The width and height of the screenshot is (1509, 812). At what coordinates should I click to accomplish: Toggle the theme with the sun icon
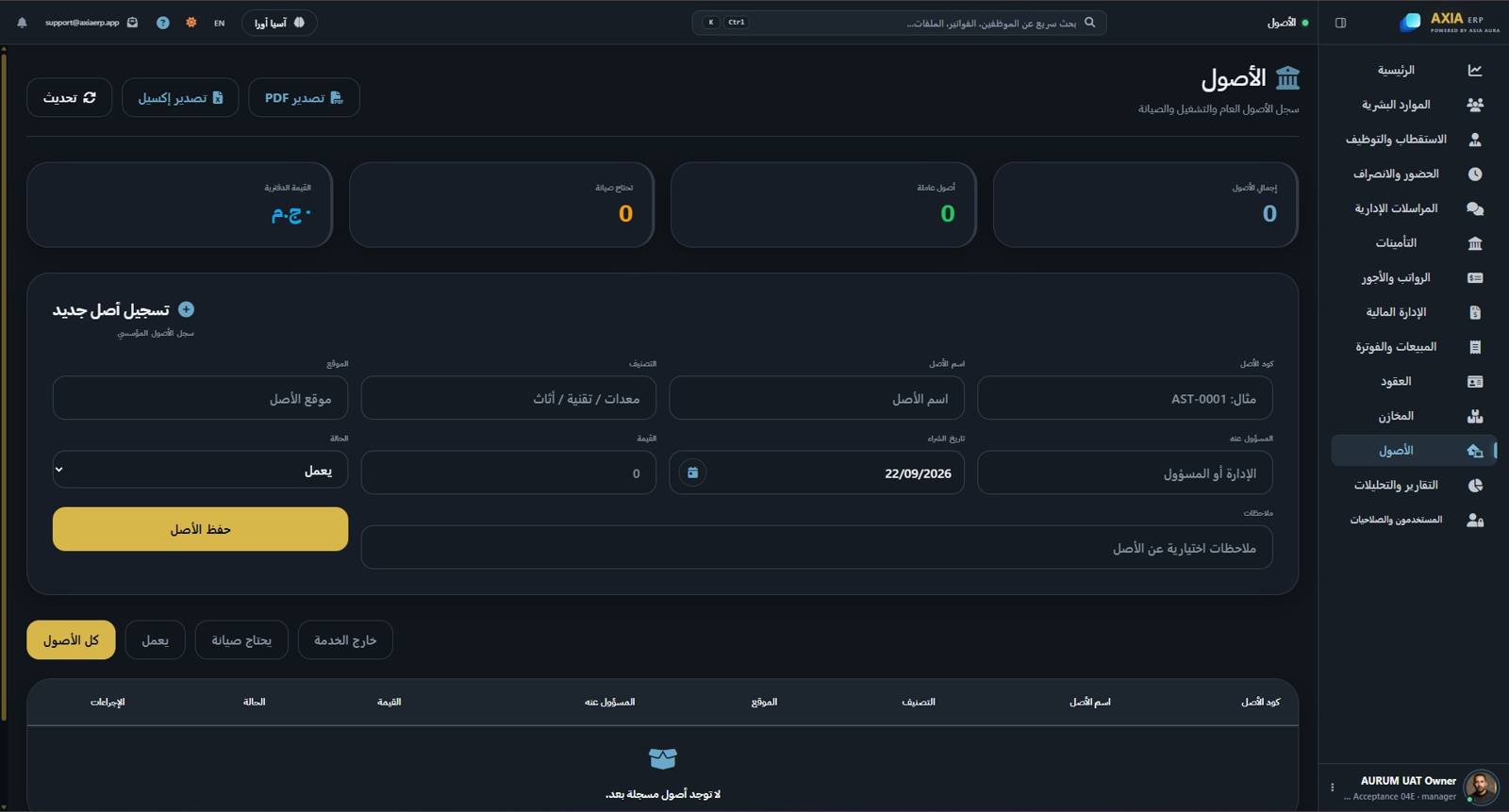click(x=191, y=23)
